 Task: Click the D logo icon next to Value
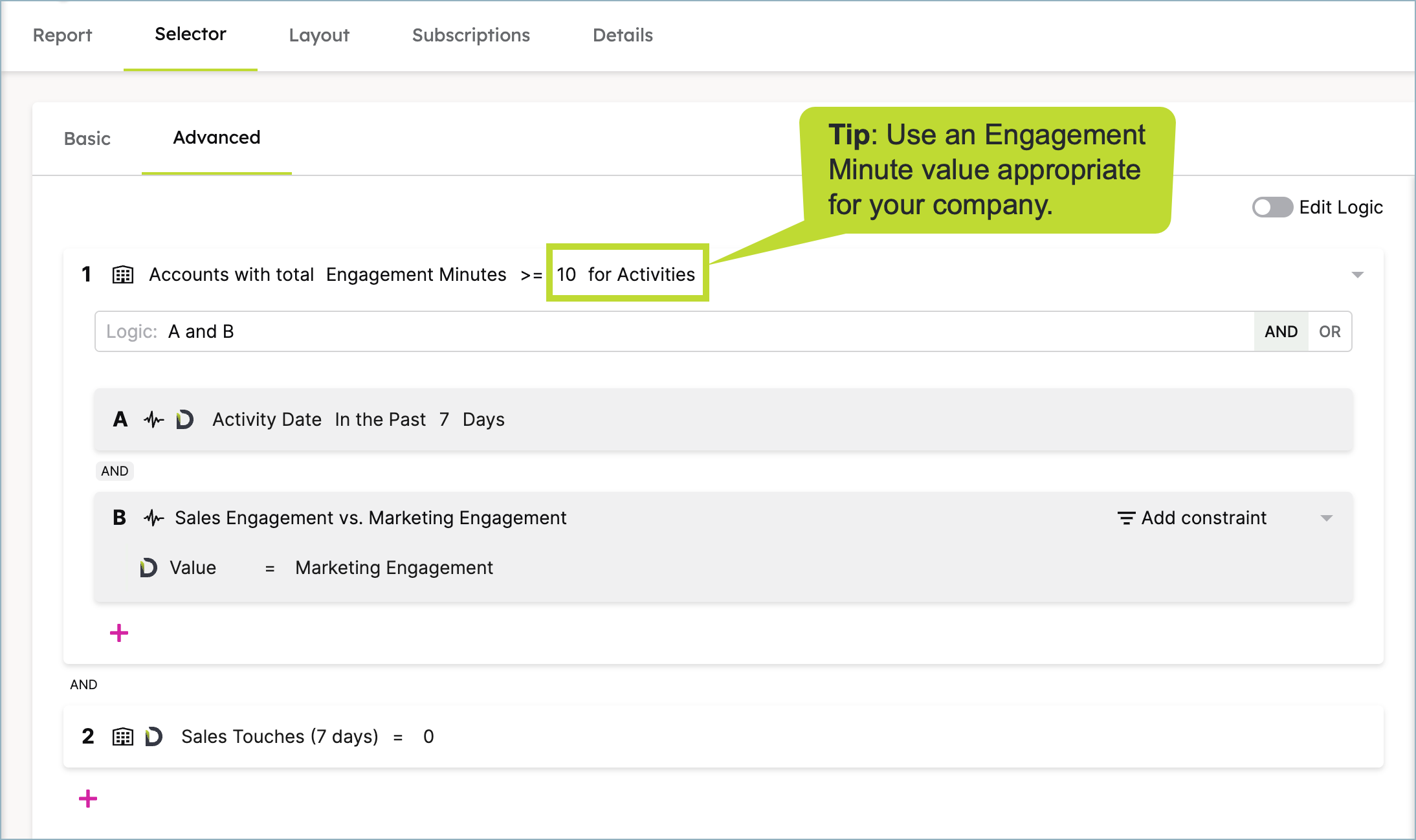click(149, 568)
